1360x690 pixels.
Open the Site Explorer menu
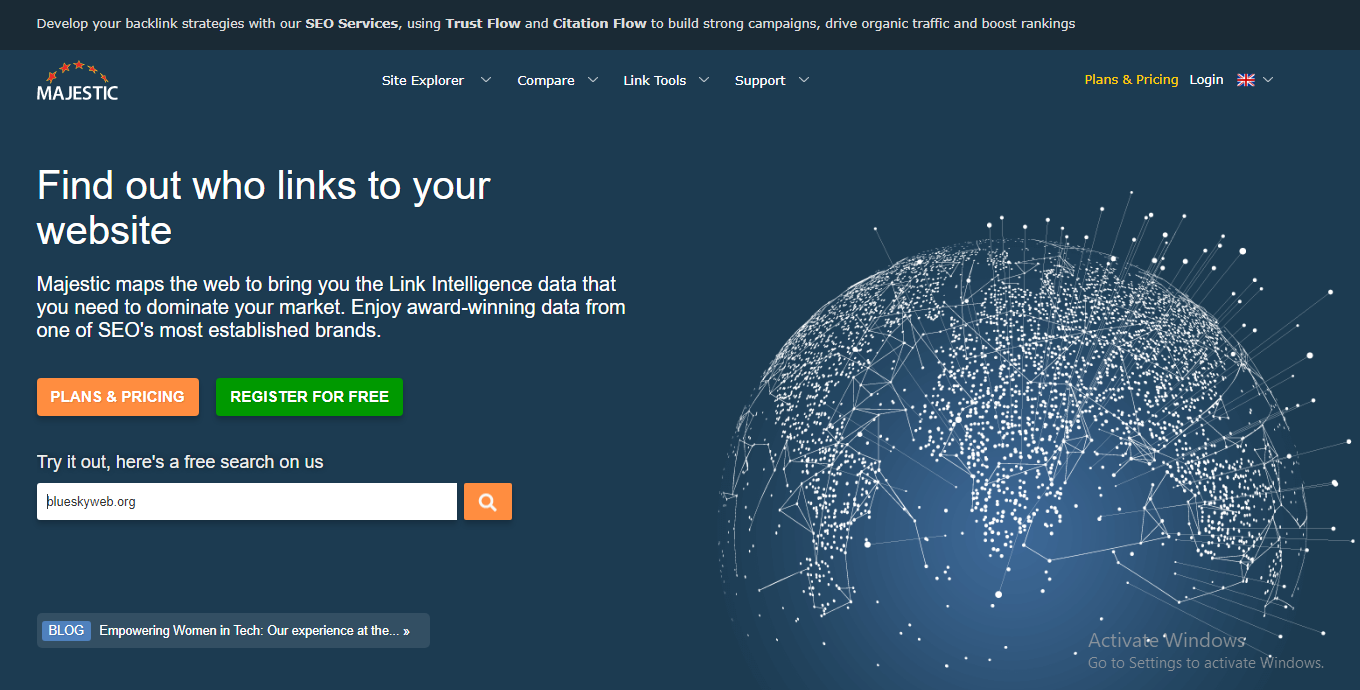point(423,81)
